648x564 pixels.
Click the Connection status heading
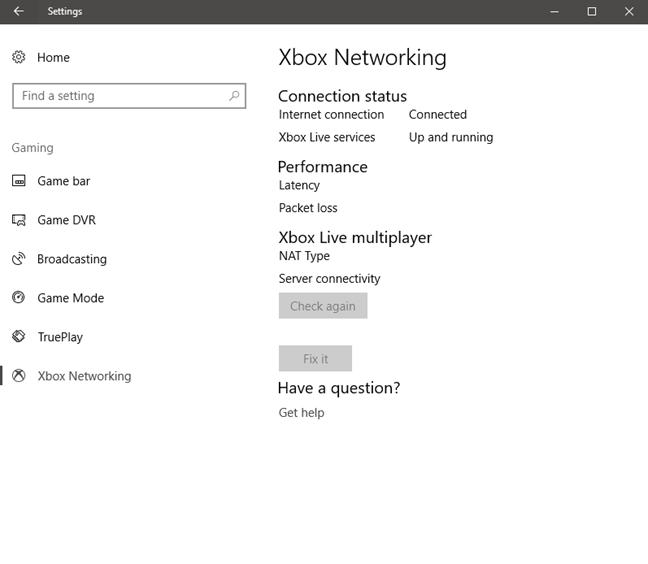[x=342, y=96]
